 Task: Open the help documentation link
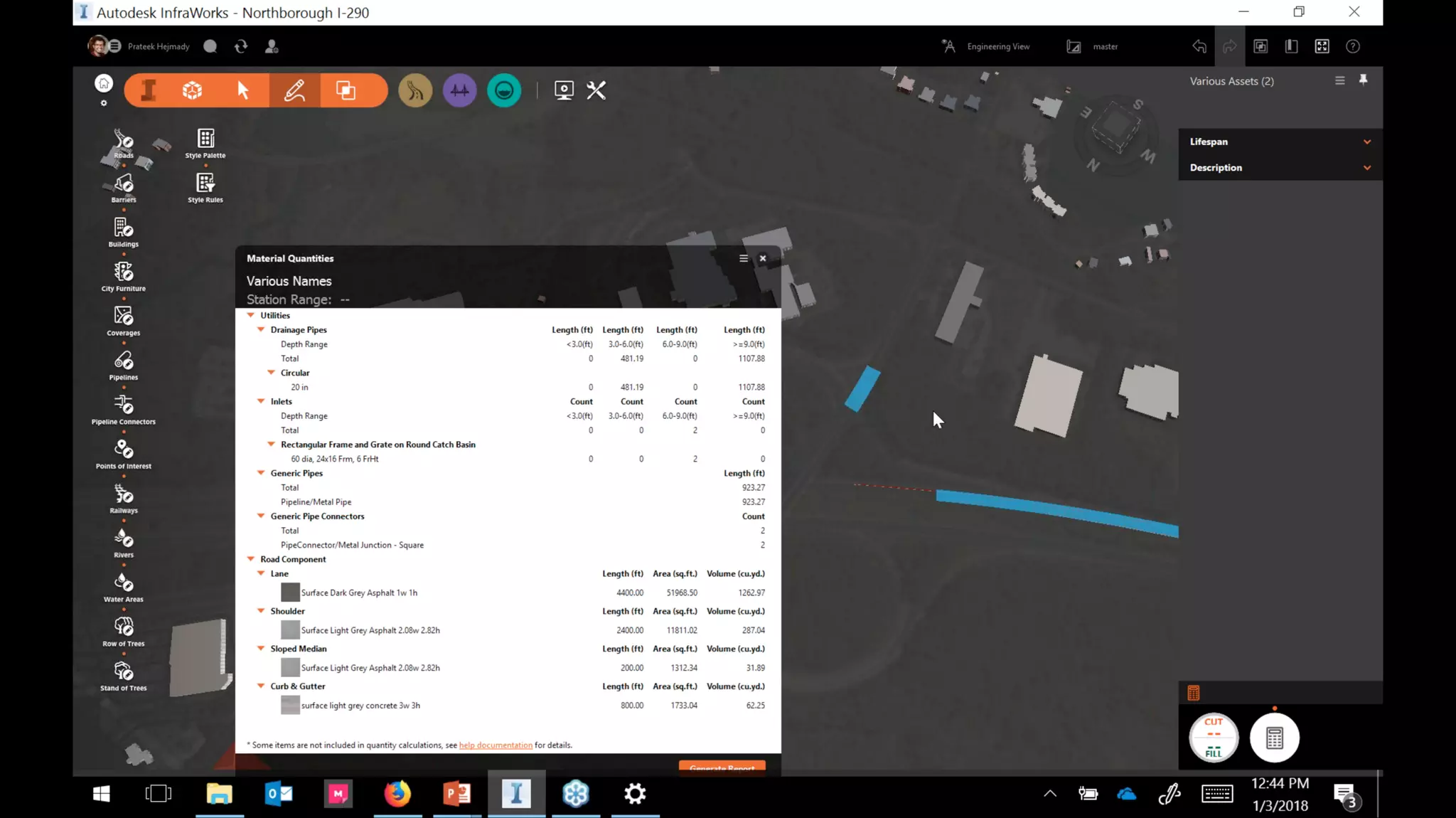496,745
